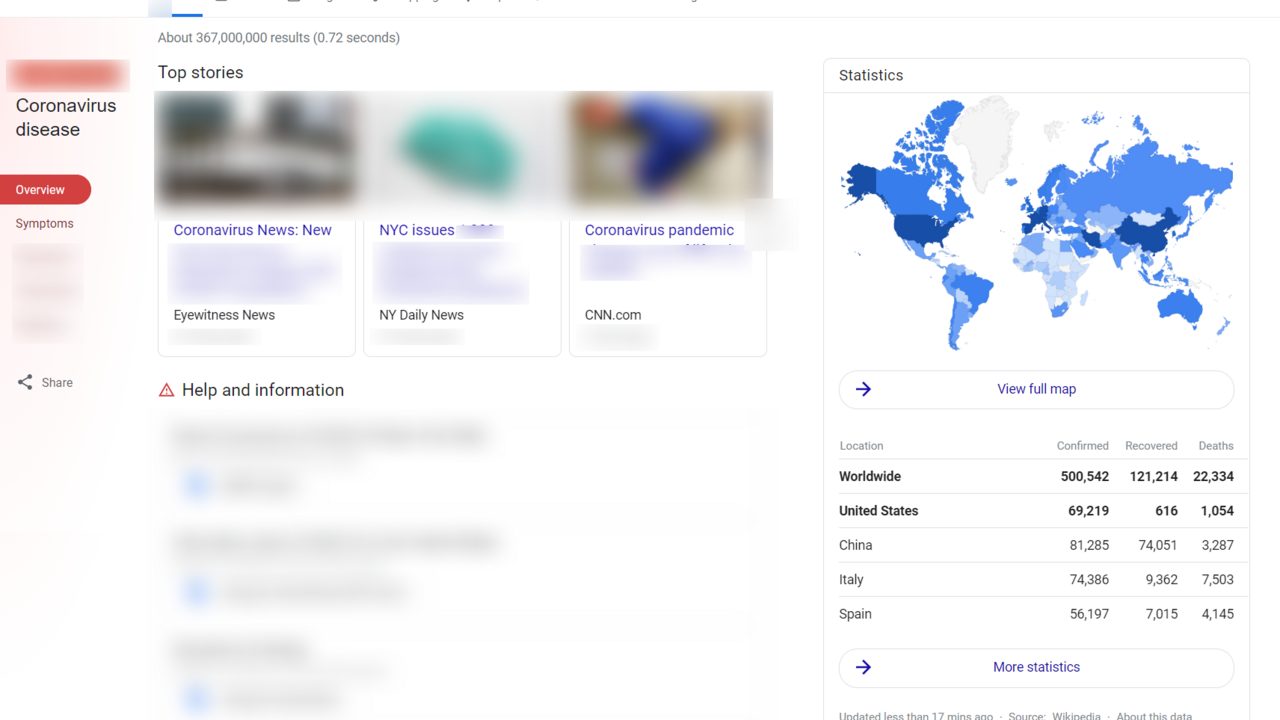Click China confirmed value 81,285

pos(1089,545)
